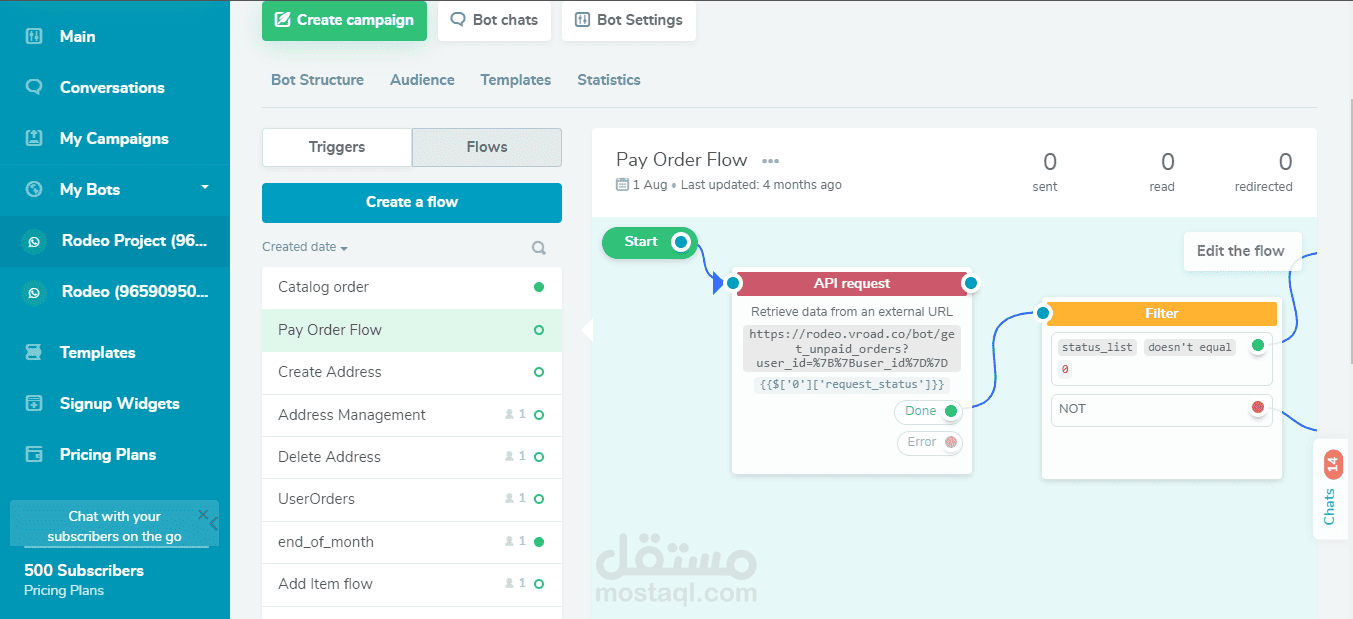Click the unpaid orders API URL text

coord(852,349)
